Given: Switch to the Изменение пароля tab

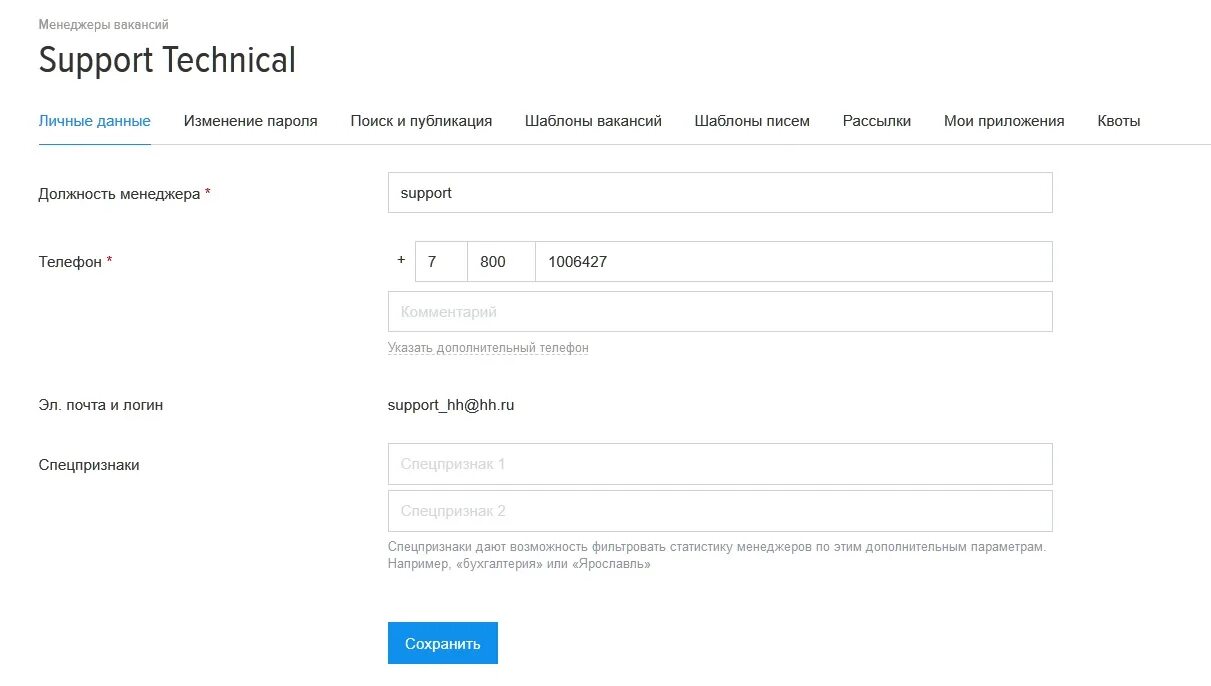Looking at the screenshot, I should point(250,121).
